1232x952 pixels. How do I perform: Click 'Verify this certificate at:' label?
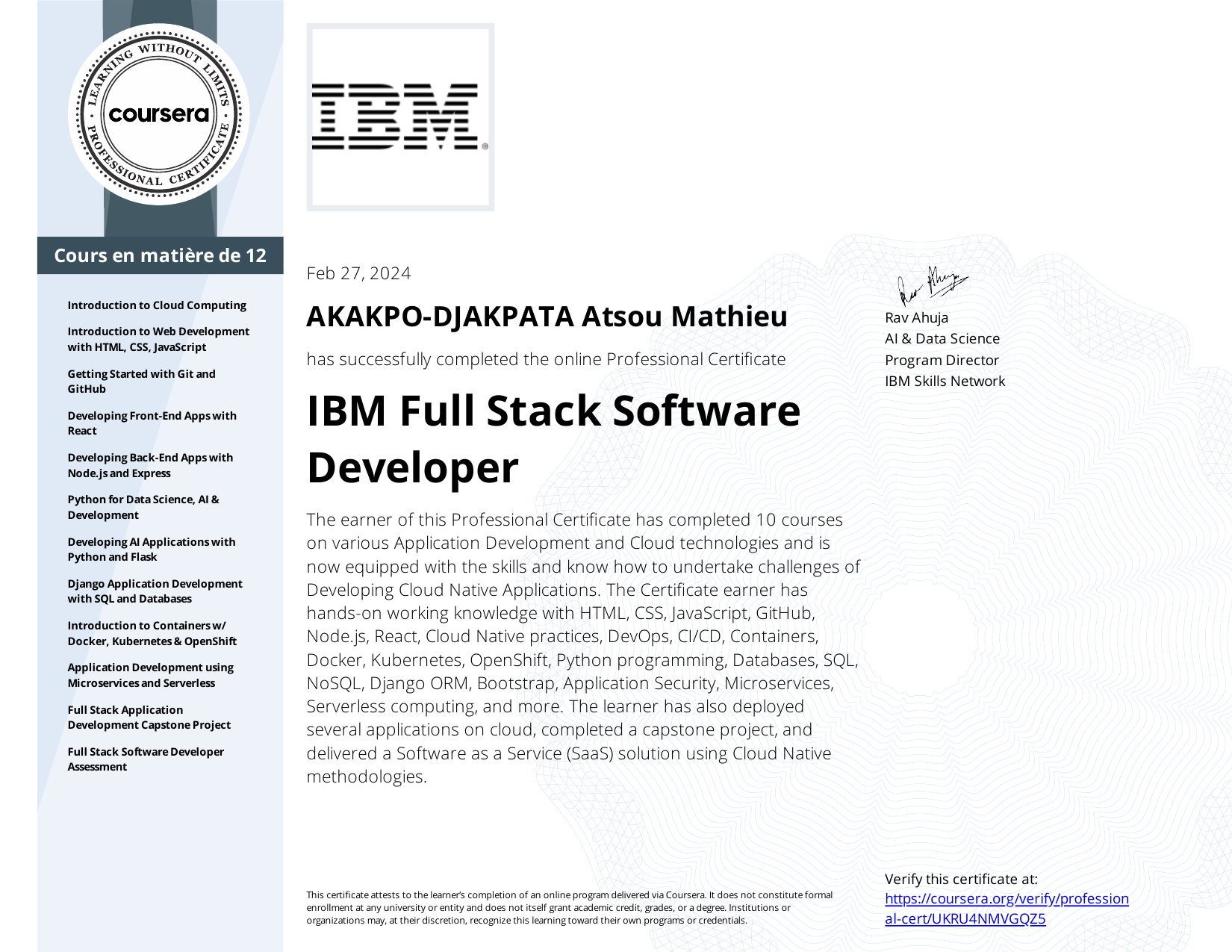pos(961,879)
